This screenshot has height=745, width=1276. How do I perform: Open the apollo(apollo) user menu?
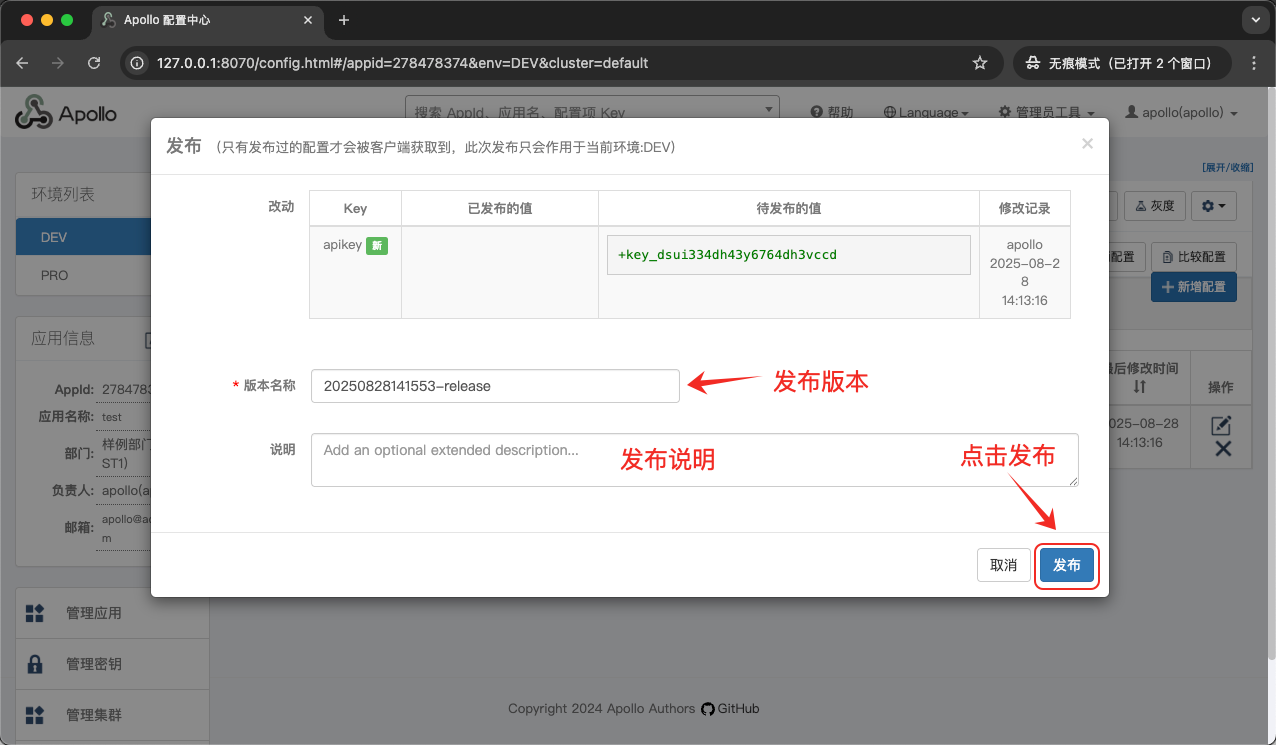point(1181,113)
